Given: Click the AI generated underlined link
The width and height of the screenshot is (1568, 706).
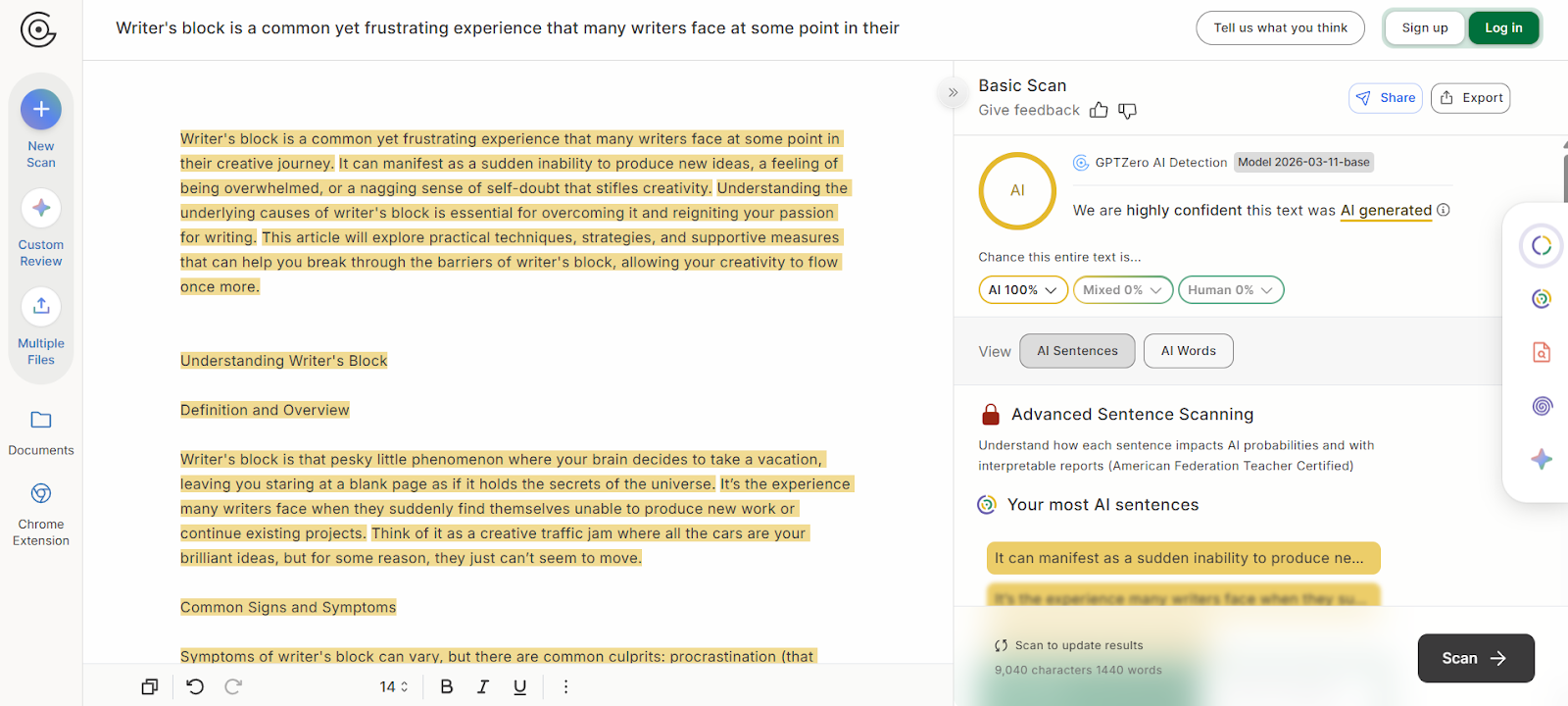Looking at the screenshot, I should point(1386,210).
